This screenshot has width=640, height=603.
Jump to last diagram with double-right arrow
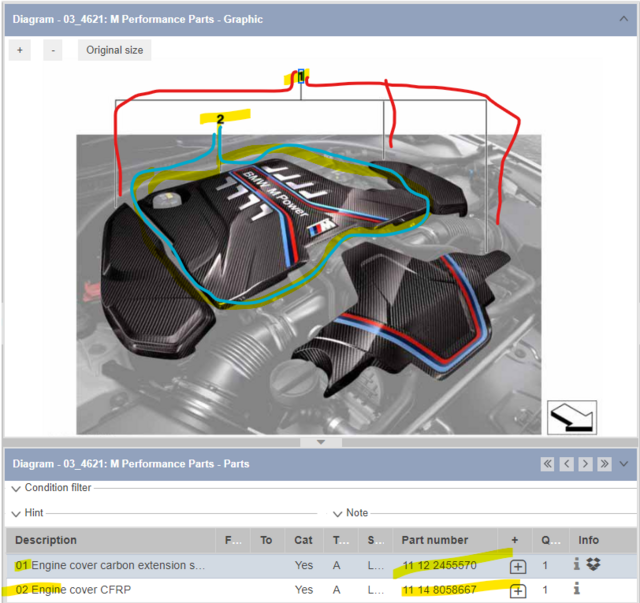(604, 464)
